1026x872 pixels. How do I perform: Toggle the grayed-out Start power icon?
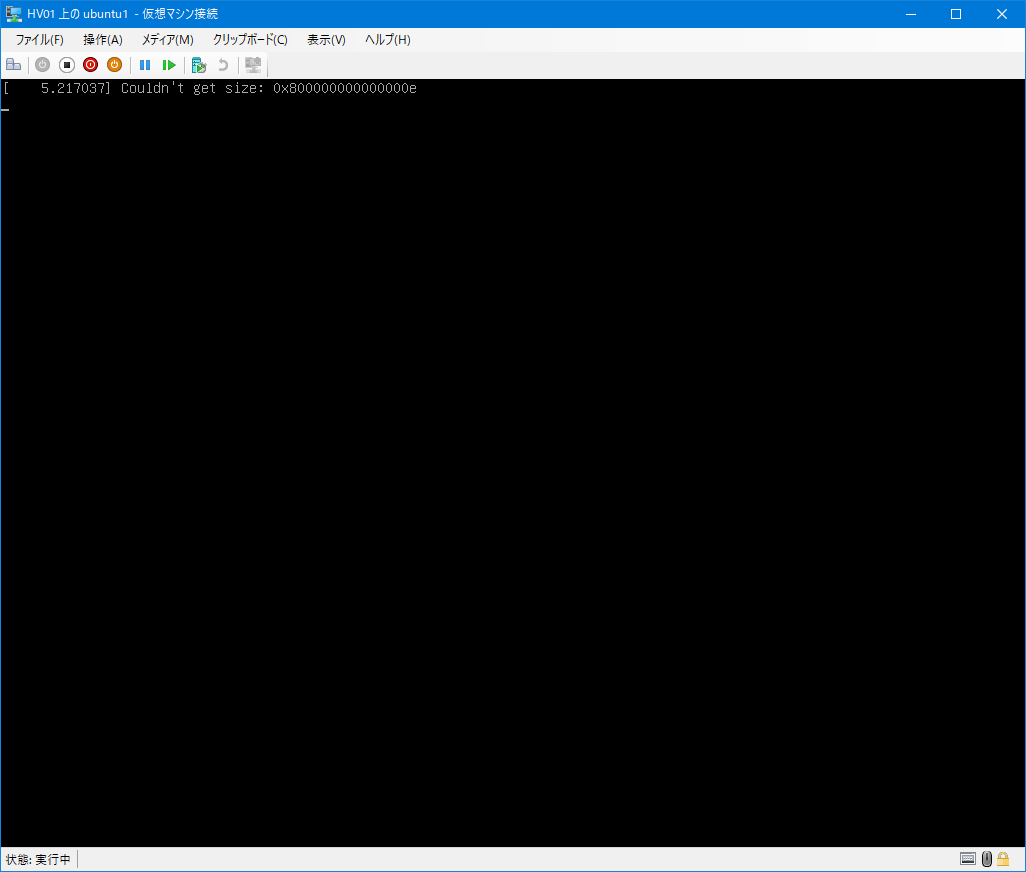point(42,64)
